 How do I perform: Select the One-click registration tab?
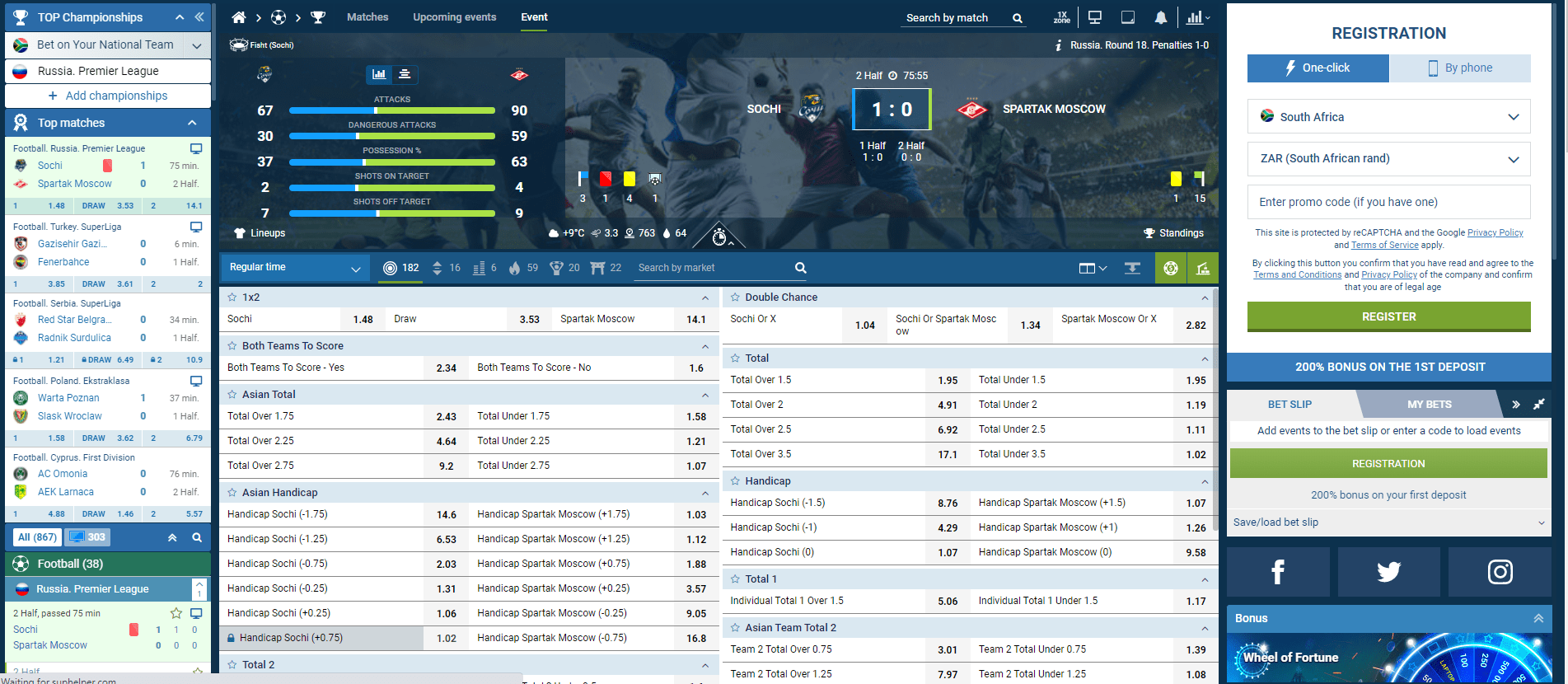[1318, 68]
